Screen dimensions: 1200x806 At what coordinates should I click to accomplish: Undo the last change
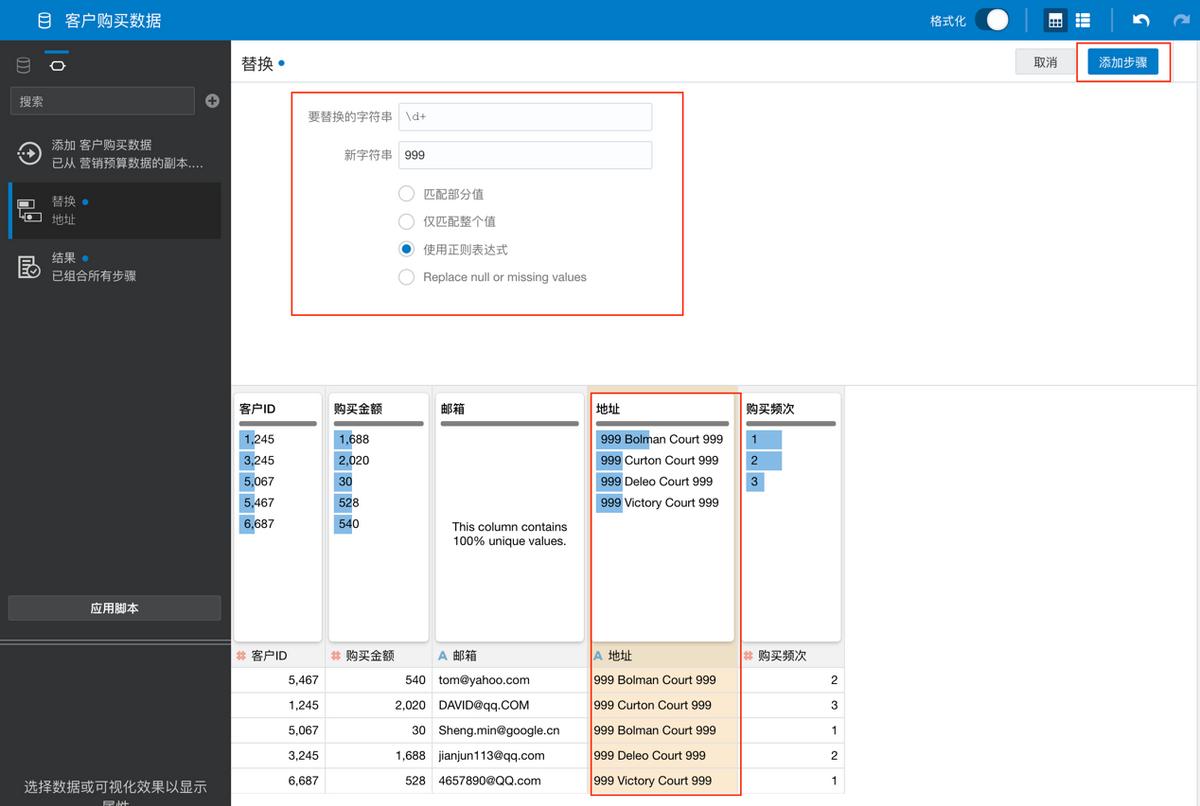pyautogui.click(x=1140, y=20)
